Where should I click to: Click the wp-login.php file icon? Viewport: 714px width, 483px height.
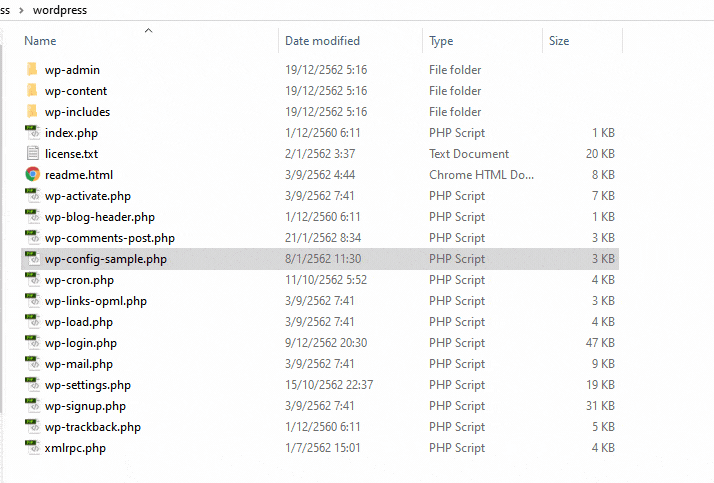click(x=32, y=342)
